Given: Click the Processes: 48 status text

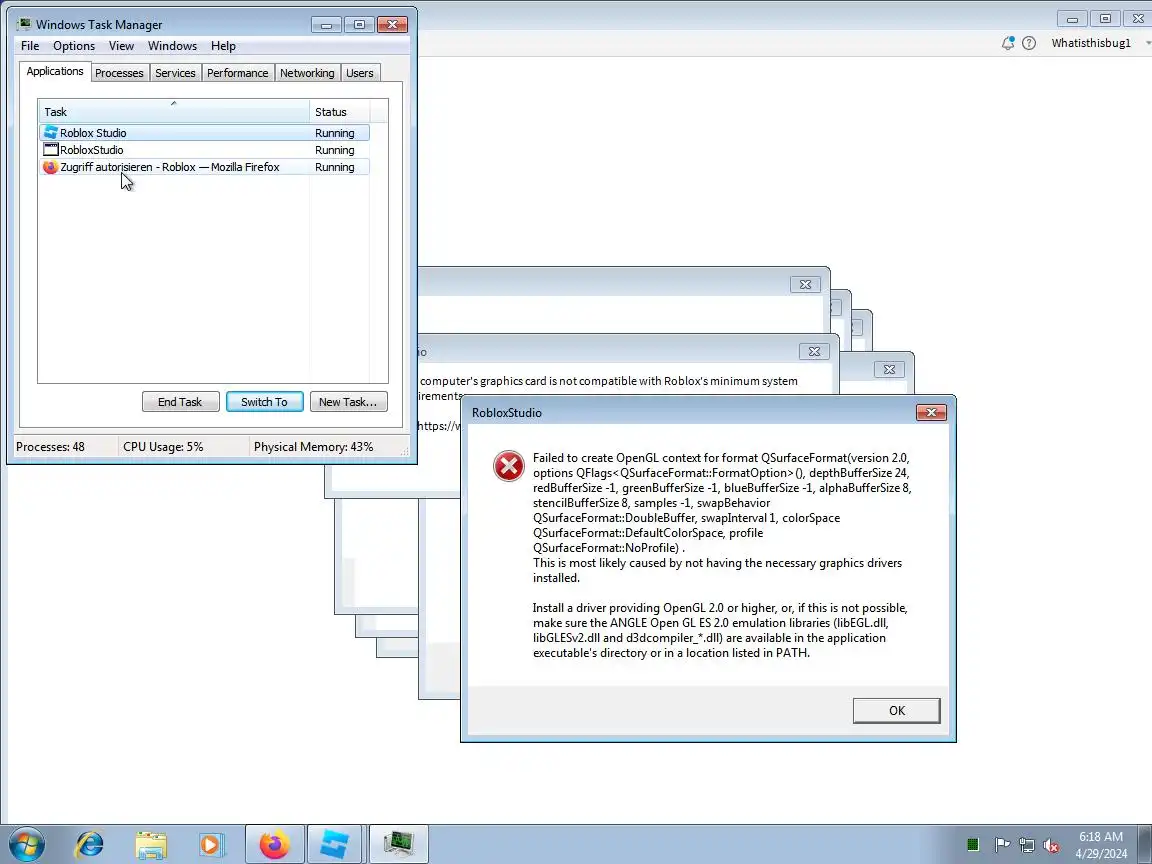Looking at the screenshot, I should click(x=50, y=447).
